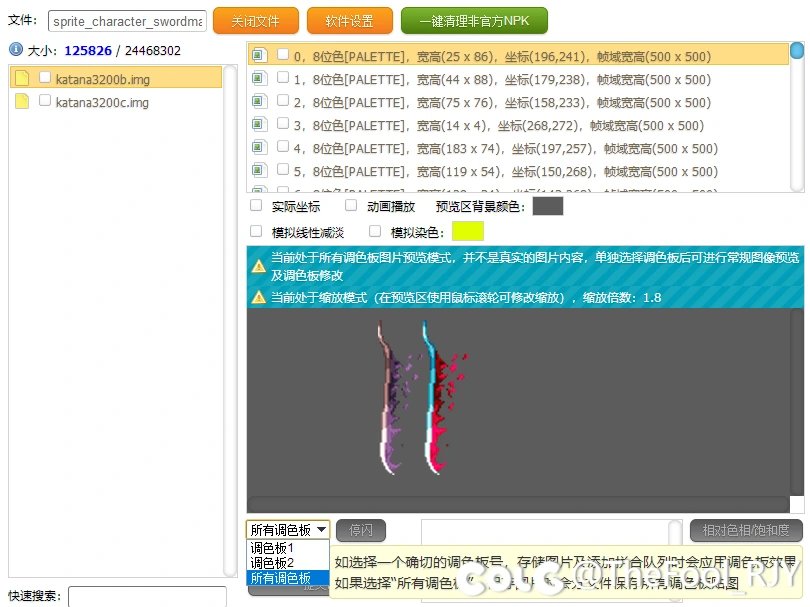Image resolution: width=810 pixels, height=607 pixels.
Task: Click the 相对色相饱和度 button
Action: [746, 530]
